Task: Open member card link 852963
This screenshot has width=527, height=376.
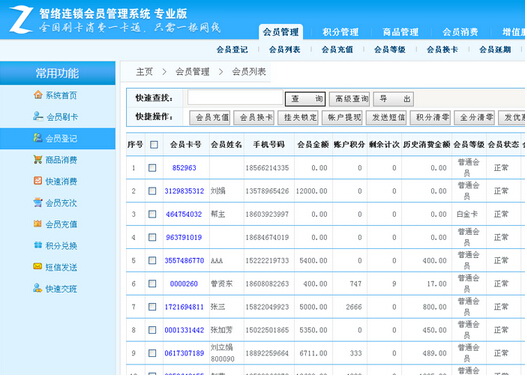Action: coord(184,168)
